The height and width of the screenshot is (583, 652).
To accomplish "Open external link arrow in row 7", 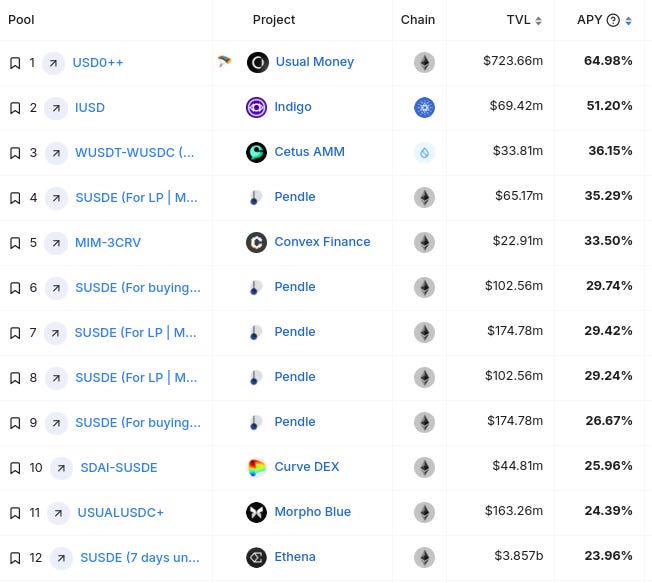I will tap(56, 333).
